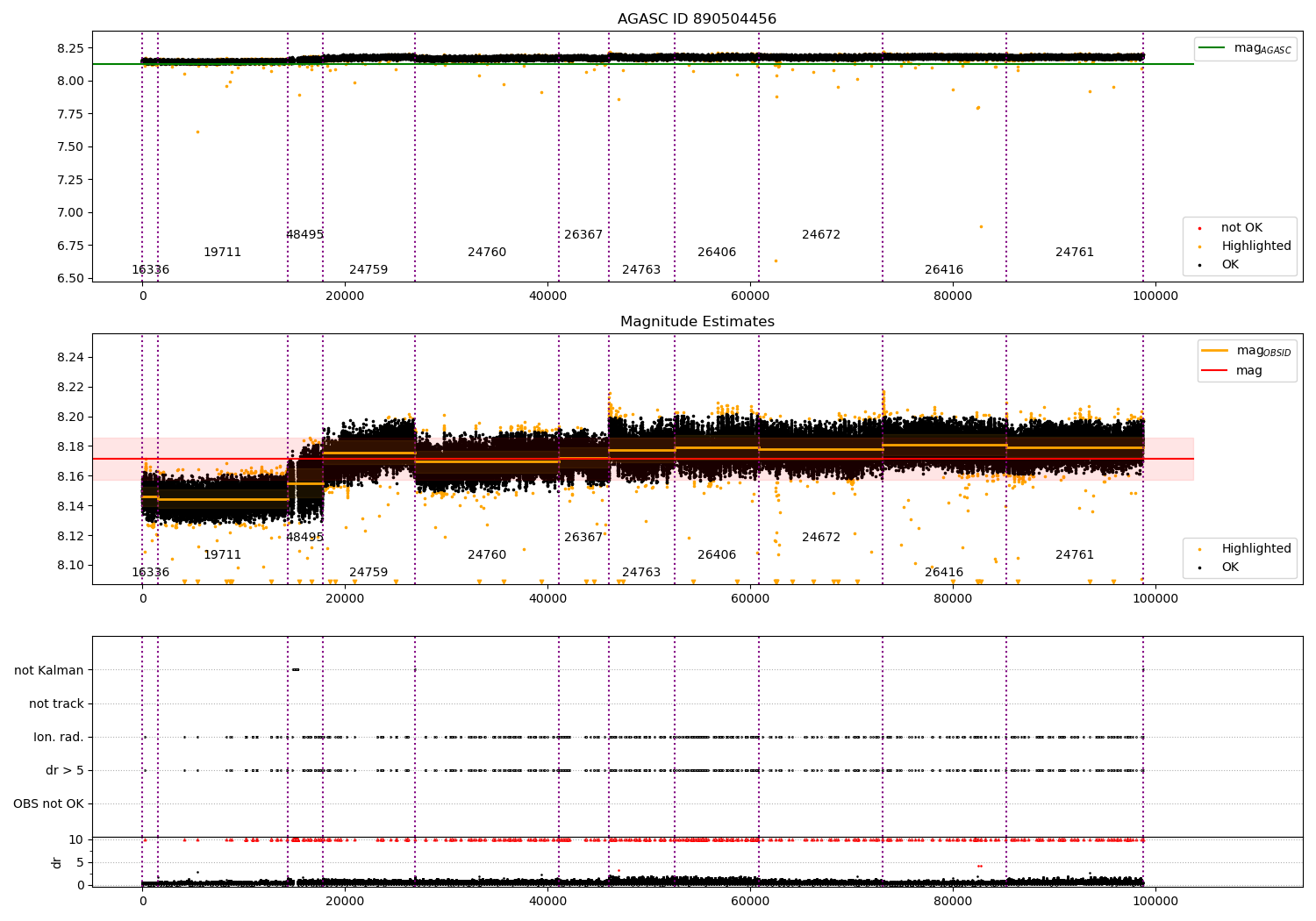Click the 7.50 y-tick in the top plot
This screenshot has height=921, width=1316.
click(70, 147)
